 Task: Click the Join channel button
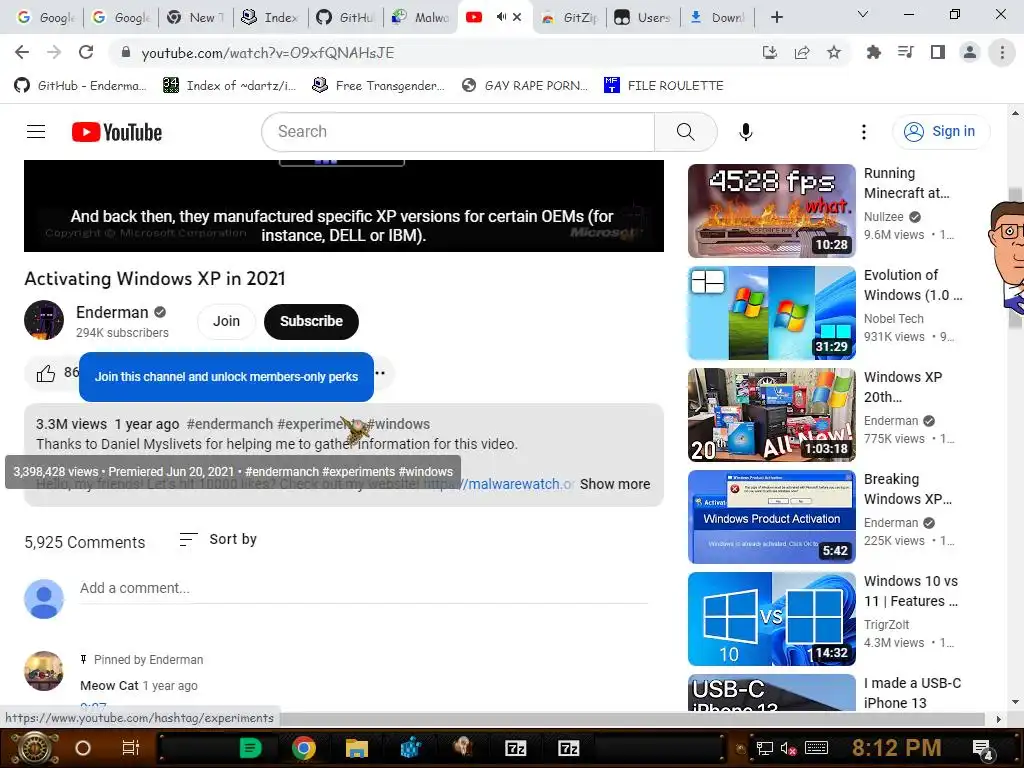pos(226,321)
